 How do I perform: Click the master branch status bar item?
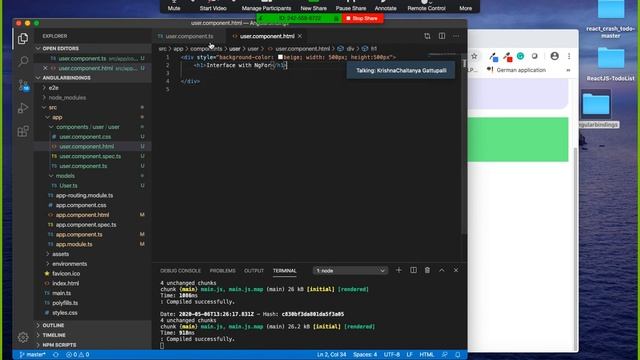[32, 355]
